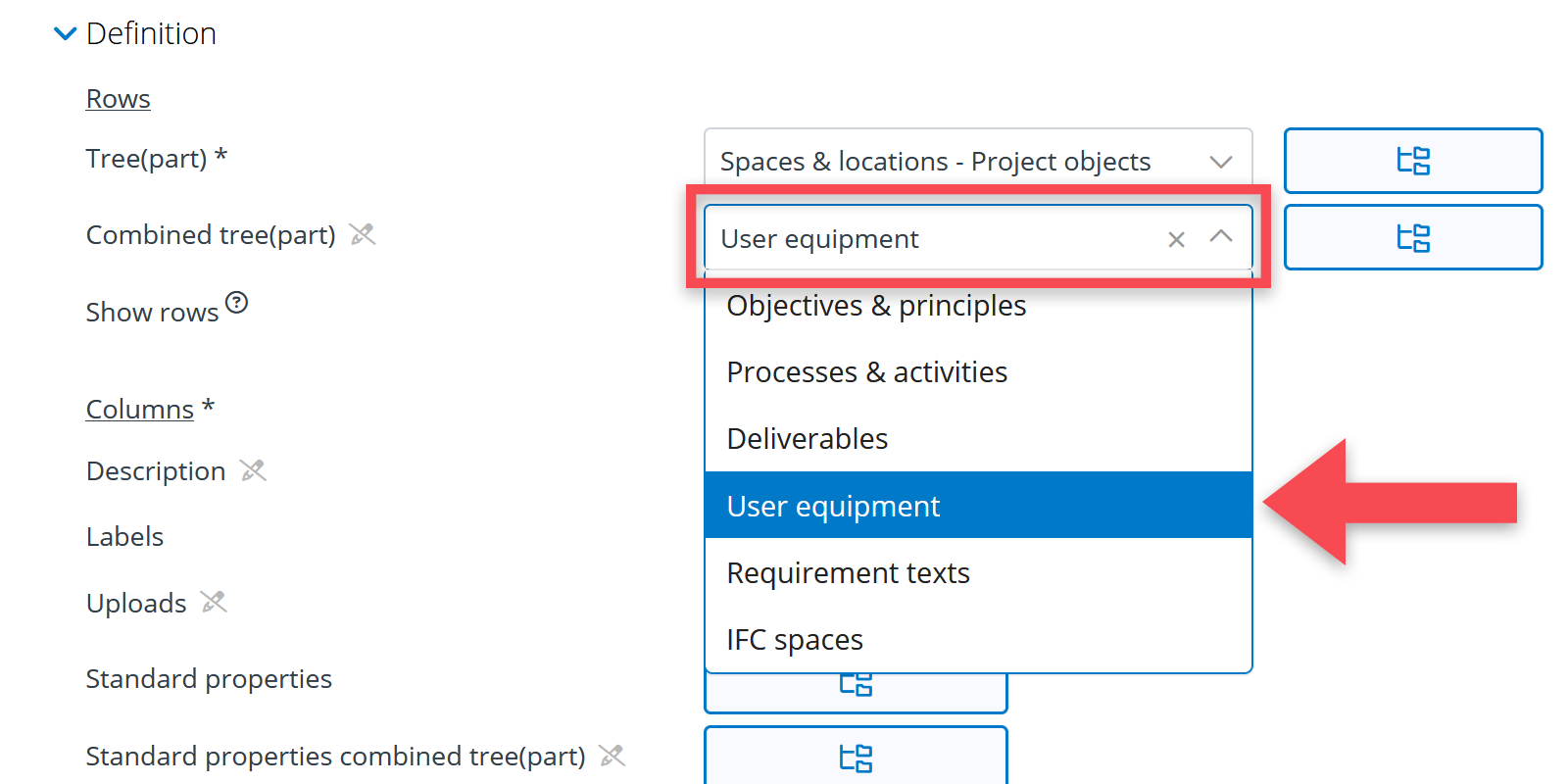The image size is (1568, 784).
Task: Click the Rows link
Action: pos(118,99)
